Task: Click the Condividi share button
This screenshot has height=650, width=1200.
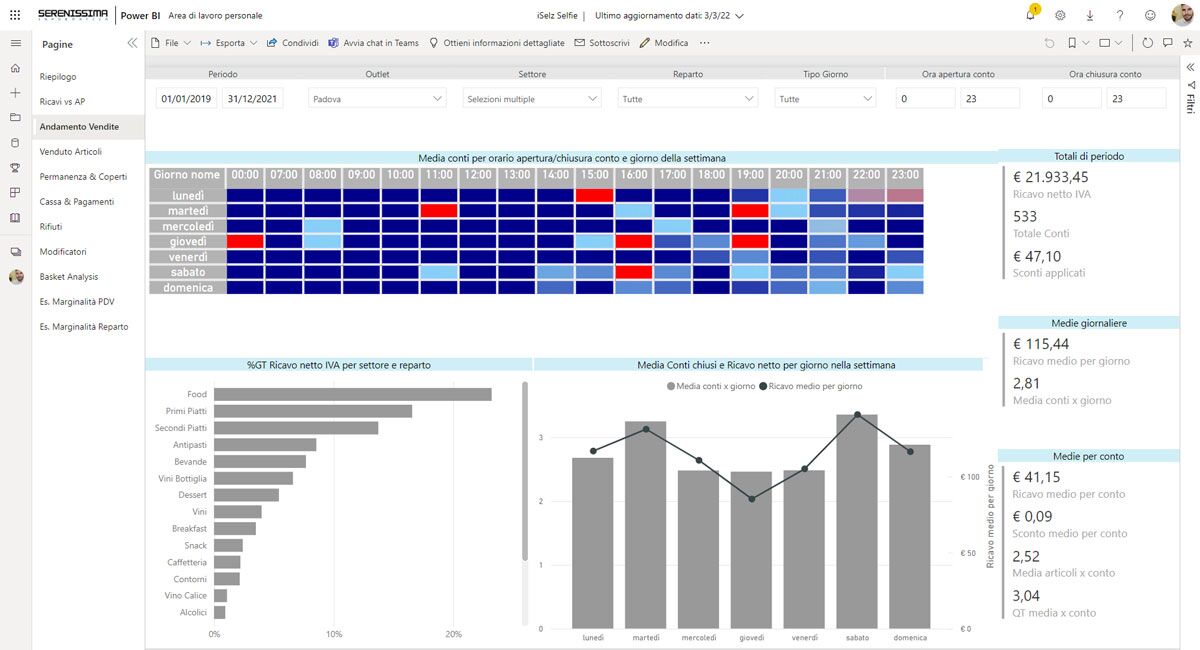Action: click(x=292, y=43)
